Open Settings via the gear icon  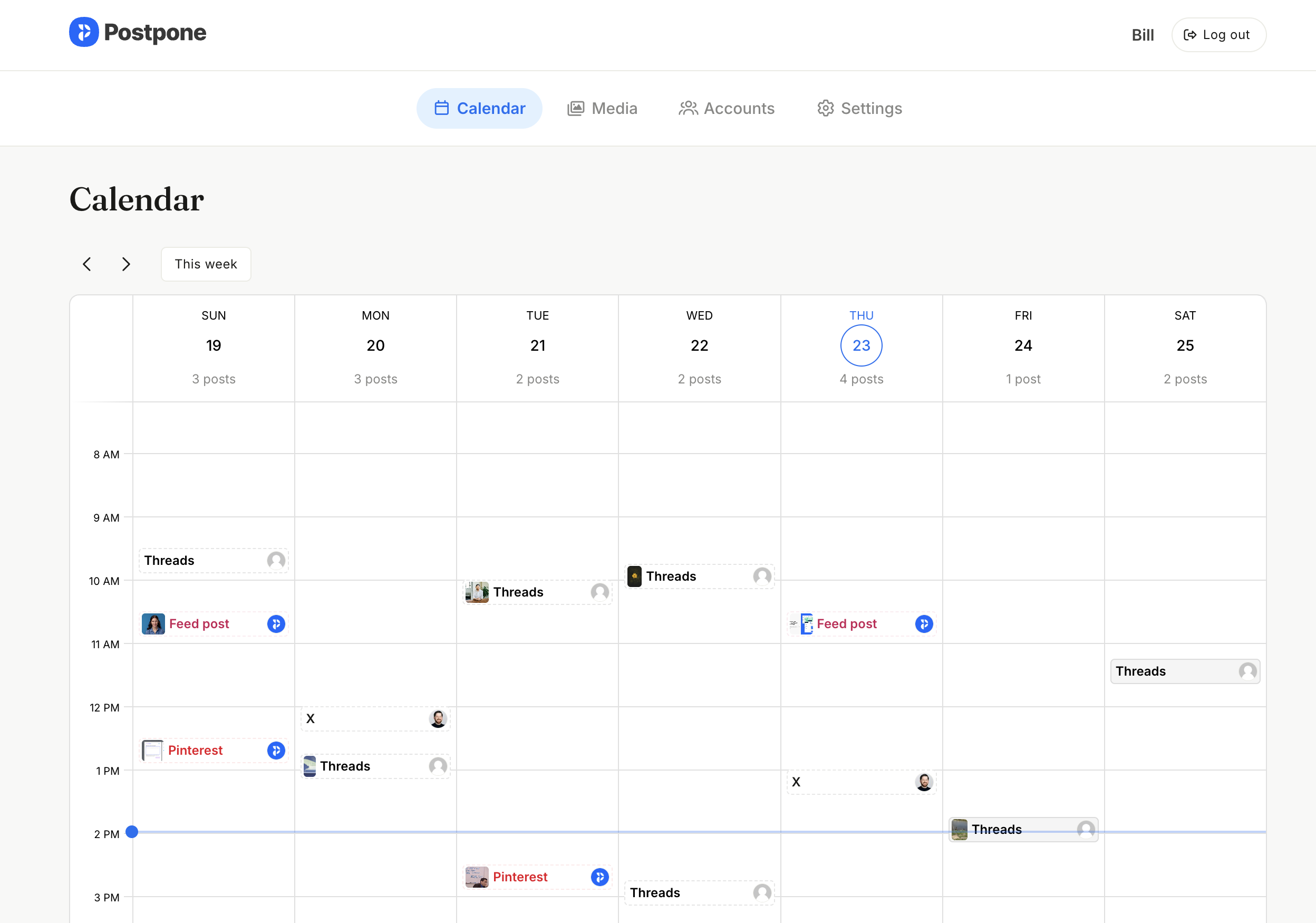(x=825, y=108)
